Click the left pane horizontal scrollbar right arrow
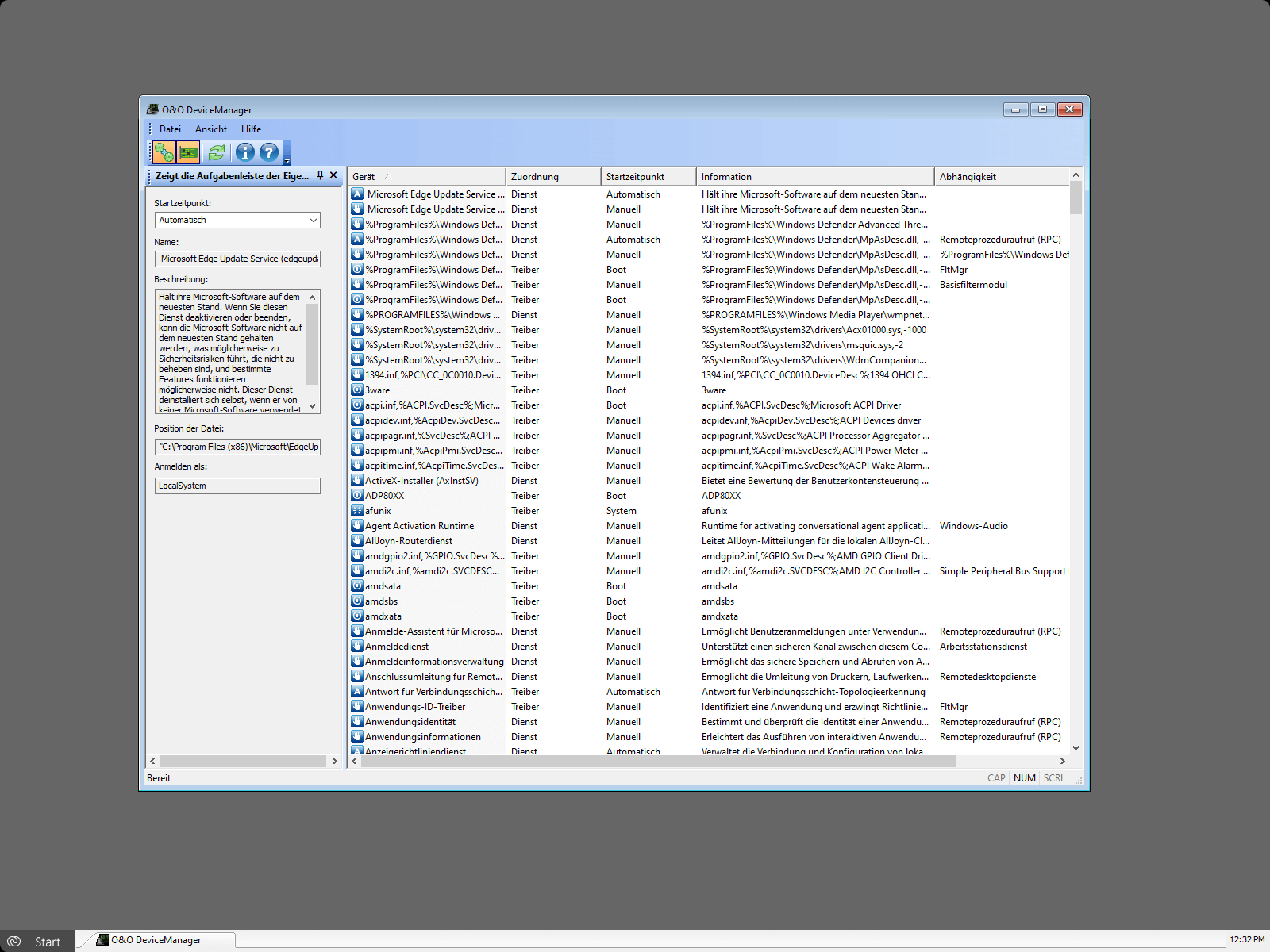This screenshot has height=952, width=1270. [334, 761]
